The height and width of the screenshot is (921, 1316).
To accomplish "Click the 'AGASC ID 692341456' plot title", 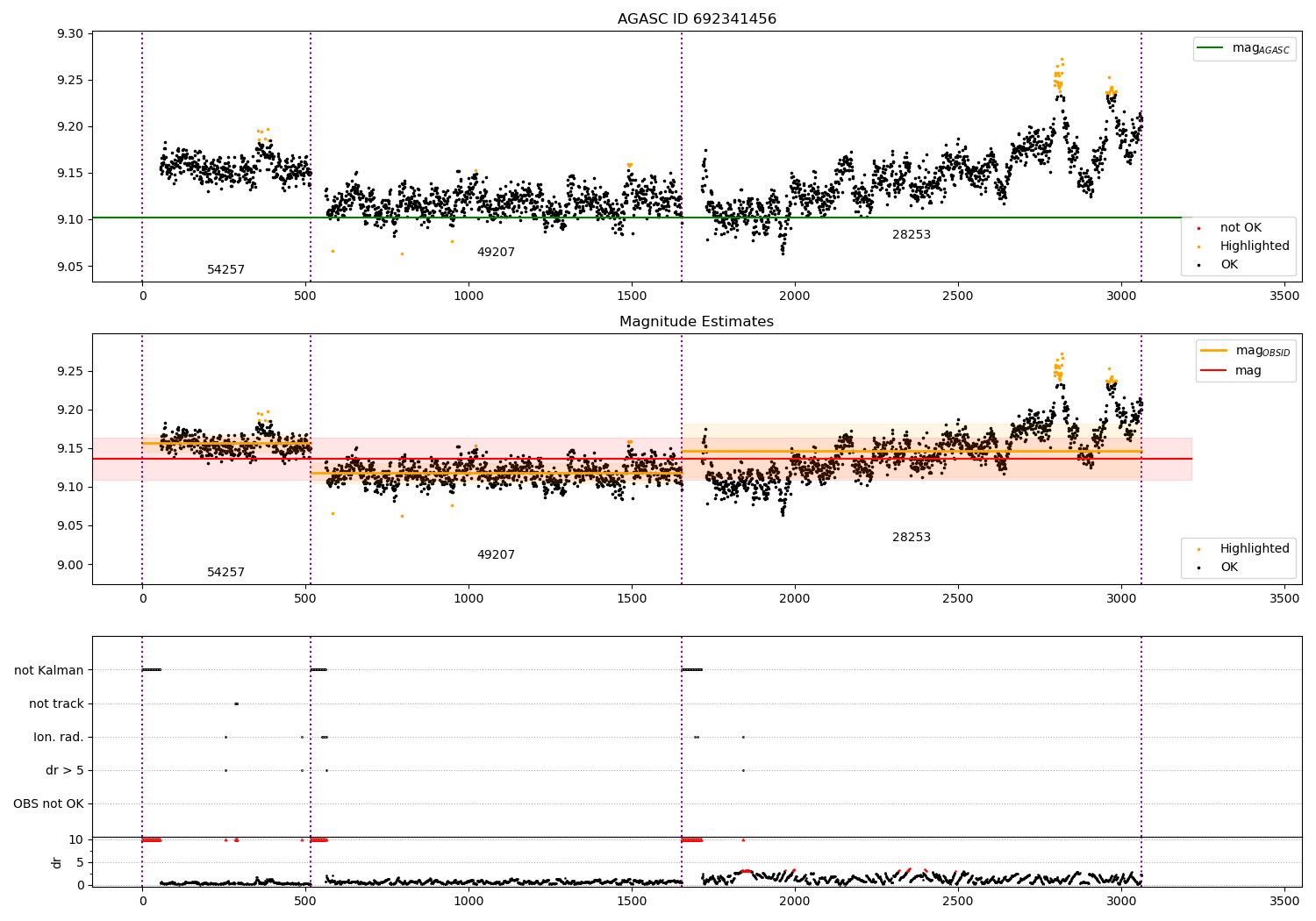I will click(697, 19).
